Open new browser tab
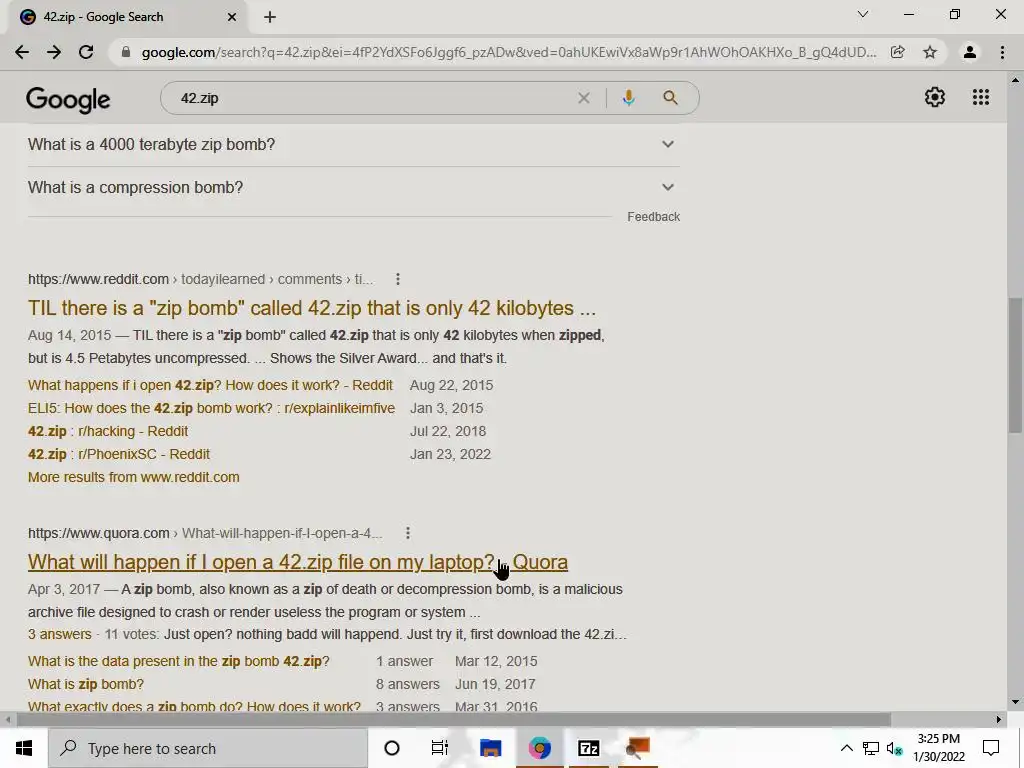1024x768 pixels. click(x=270, y=17)
